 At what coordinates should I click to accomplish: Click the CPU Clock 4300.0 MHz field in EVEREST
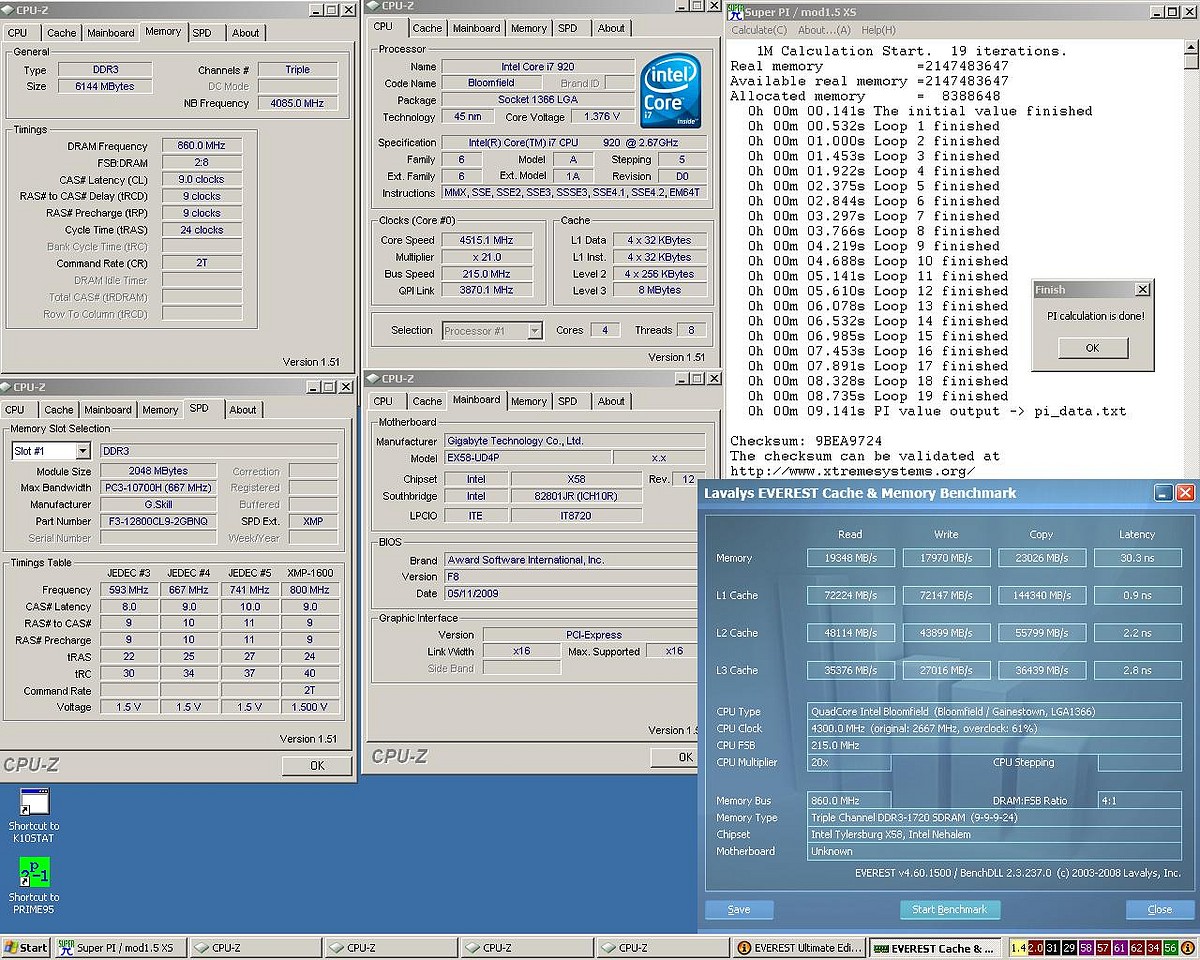[994, 728]
